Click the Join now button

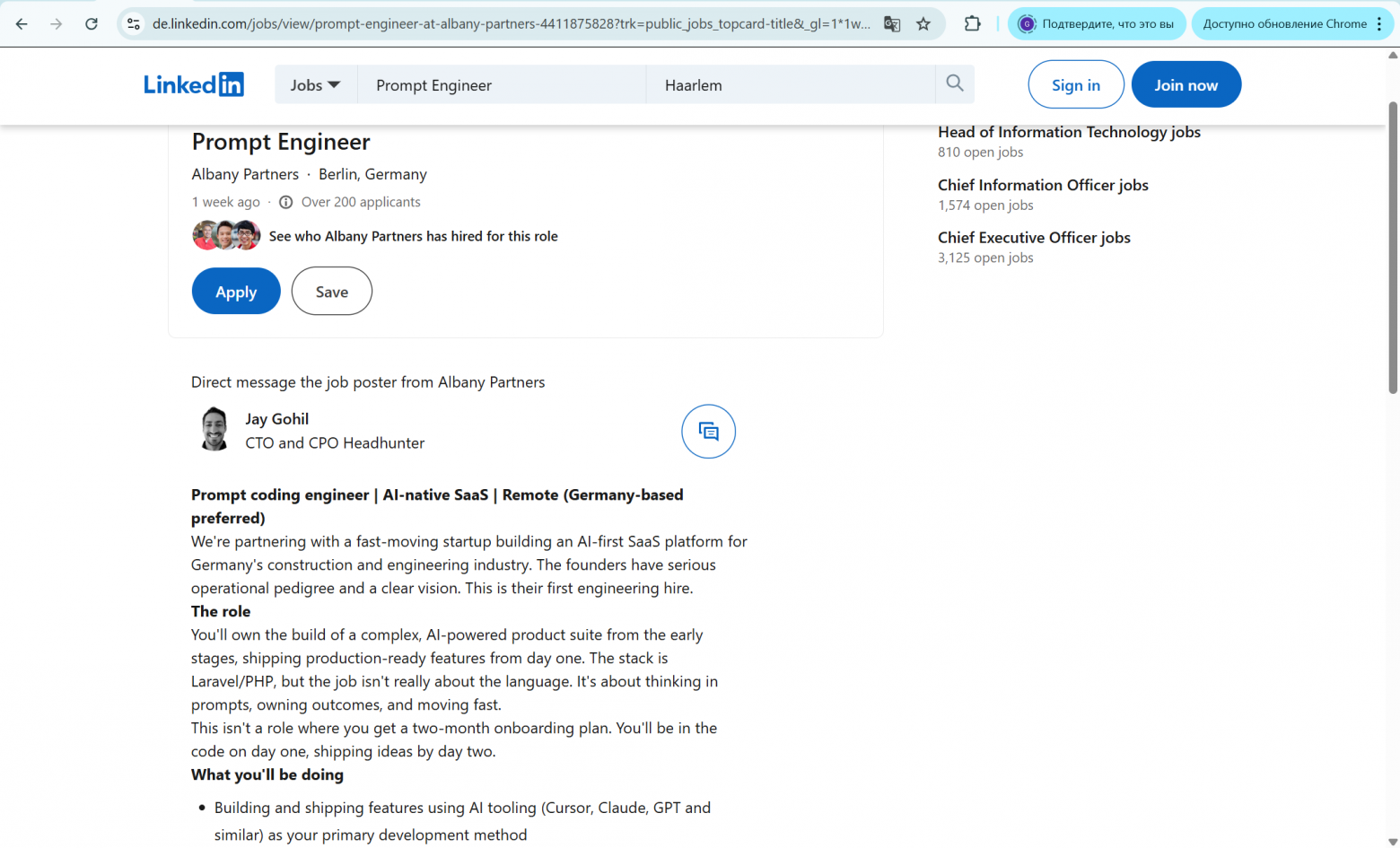coord(1186,84)
